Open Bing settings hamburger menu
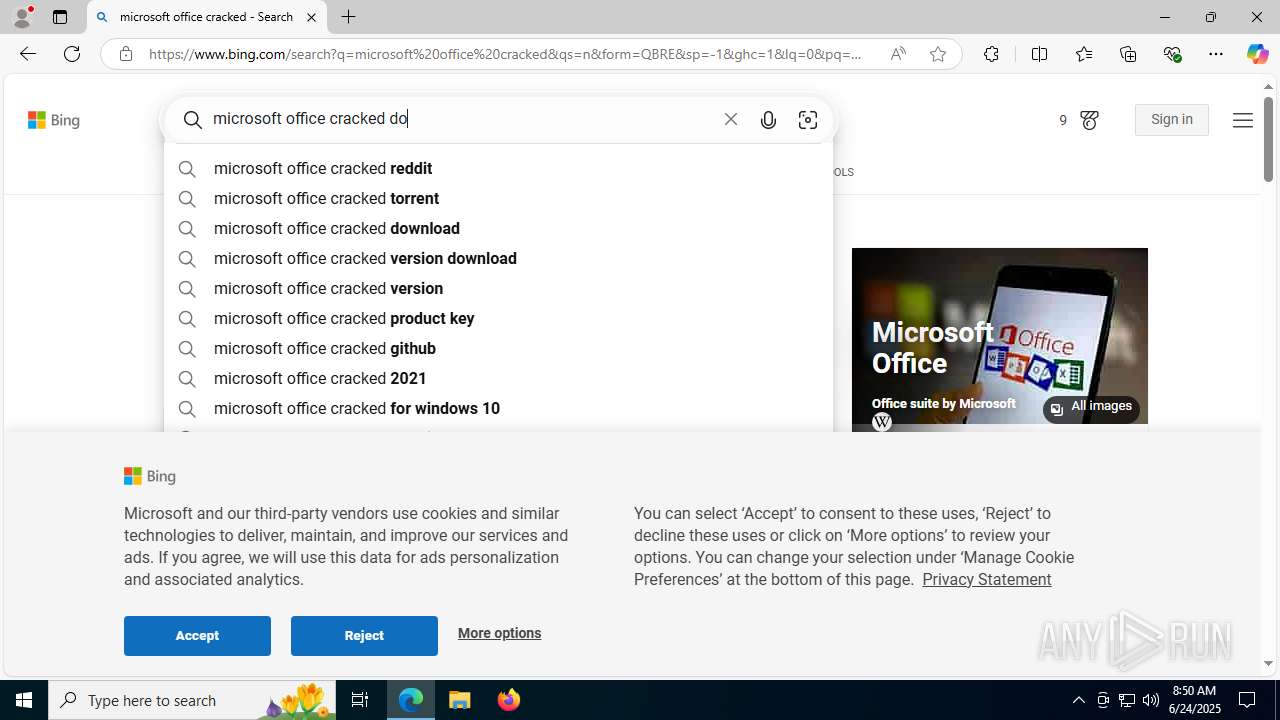1280x720 pixels. (x=1242, y=120)
